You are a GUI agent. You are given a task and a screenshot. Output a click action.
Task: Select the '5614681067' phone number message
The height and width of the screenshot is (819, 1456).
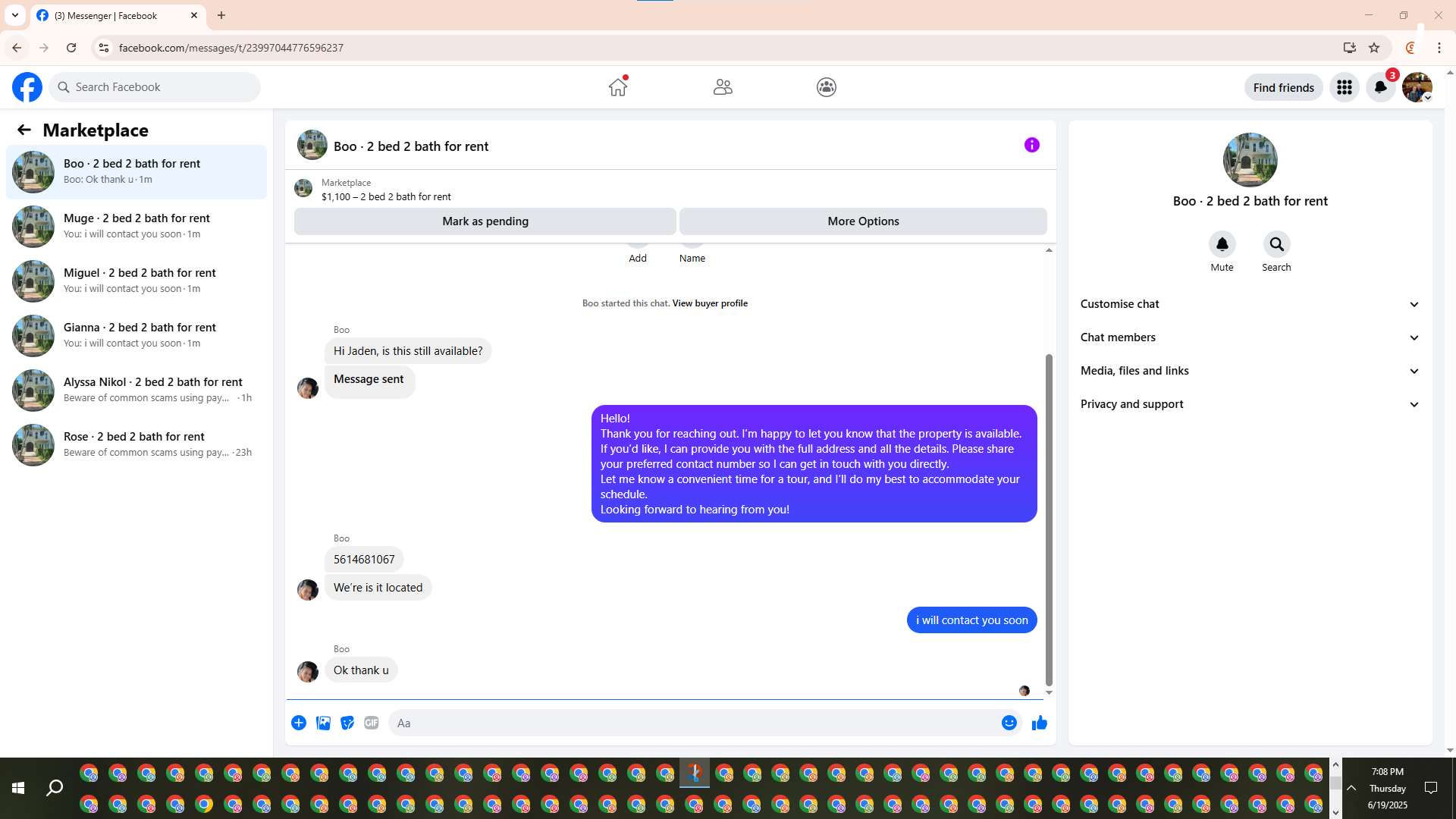[364, 560]
